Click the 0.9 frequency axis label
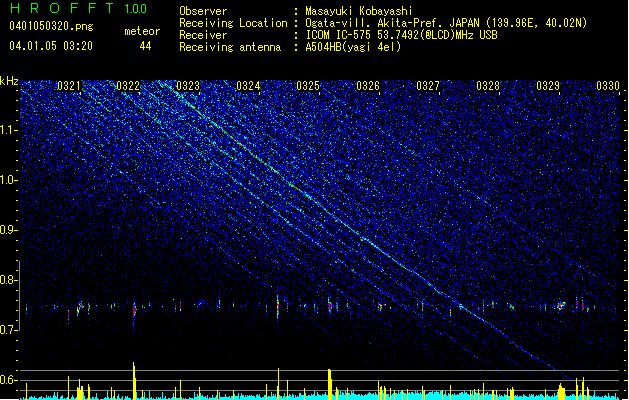Image resolution: width=629 pixels, height=400 pixels. [x=9, y=230]
